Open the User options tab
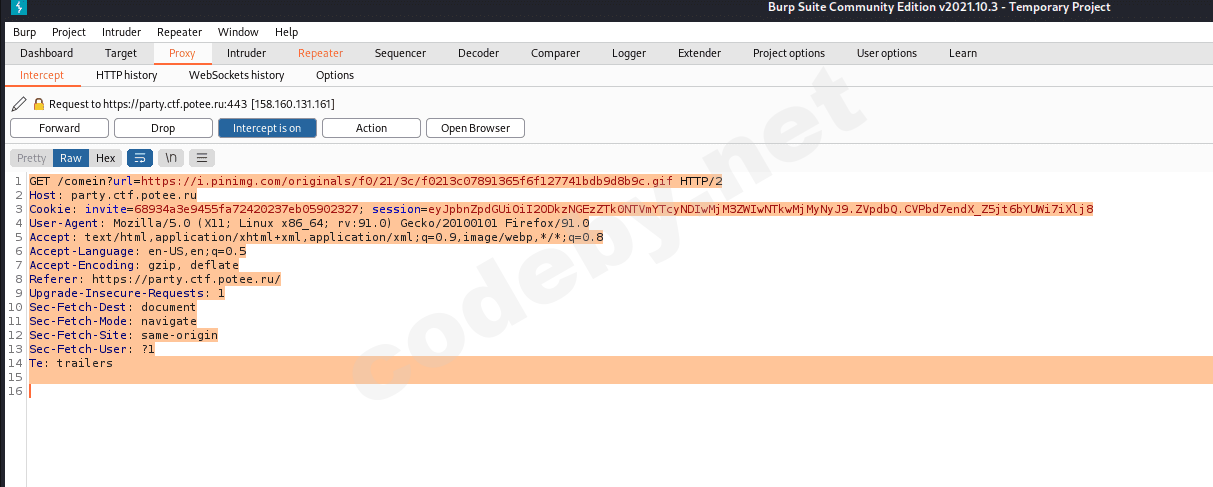 (x=886, y=53)
